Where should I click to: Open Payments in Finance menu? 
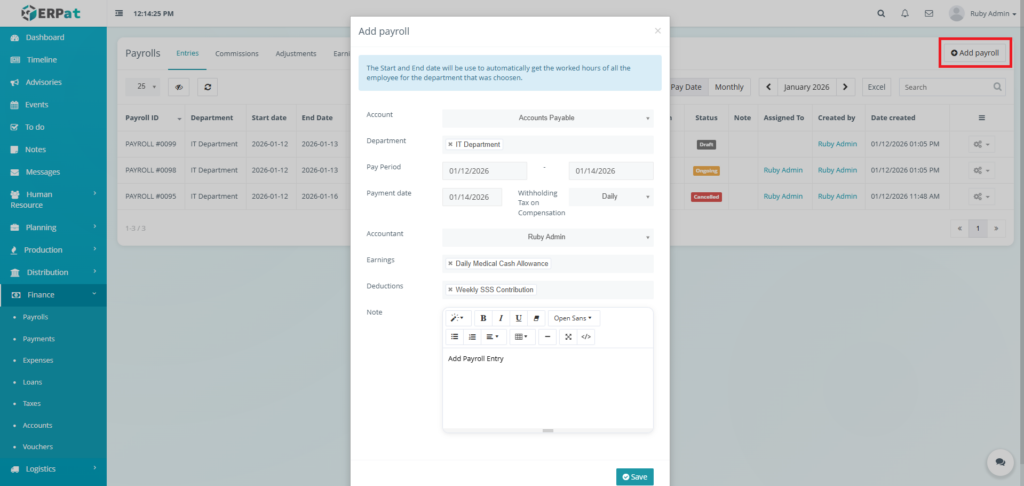[x=39, y=339]
